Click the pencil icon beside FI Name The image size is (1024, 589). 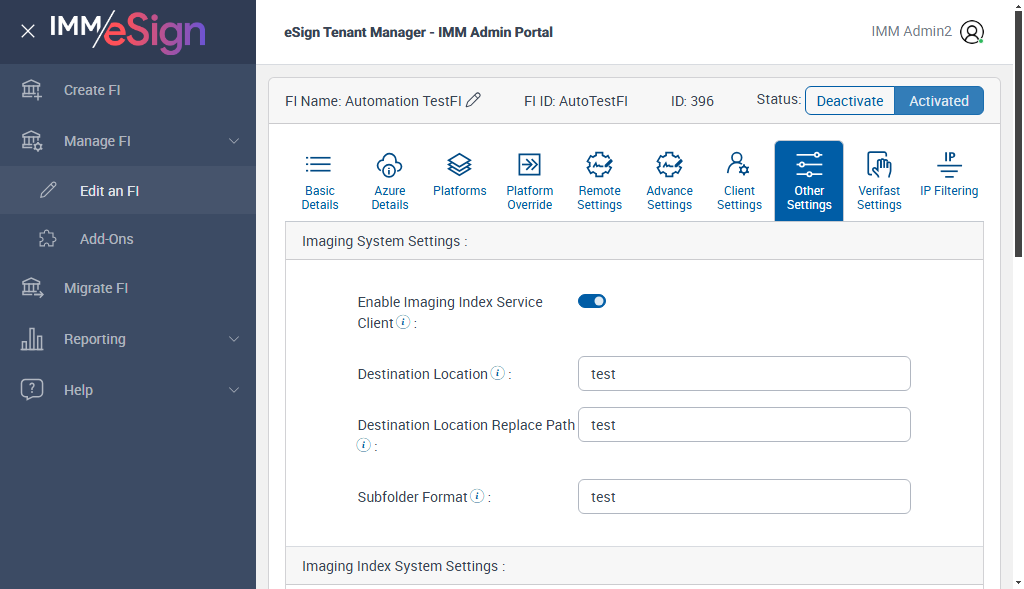click(474, 100)
